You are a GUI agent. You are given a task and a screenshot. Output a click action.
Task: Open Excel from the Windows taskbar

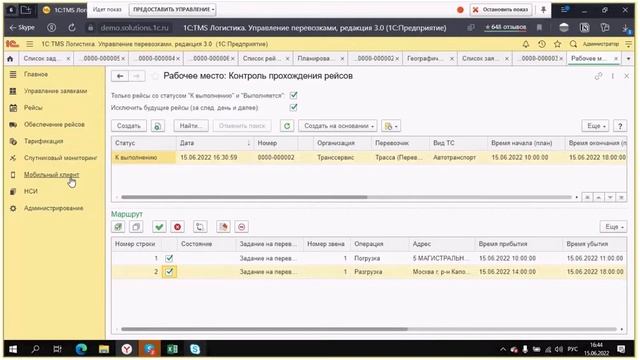172,349
